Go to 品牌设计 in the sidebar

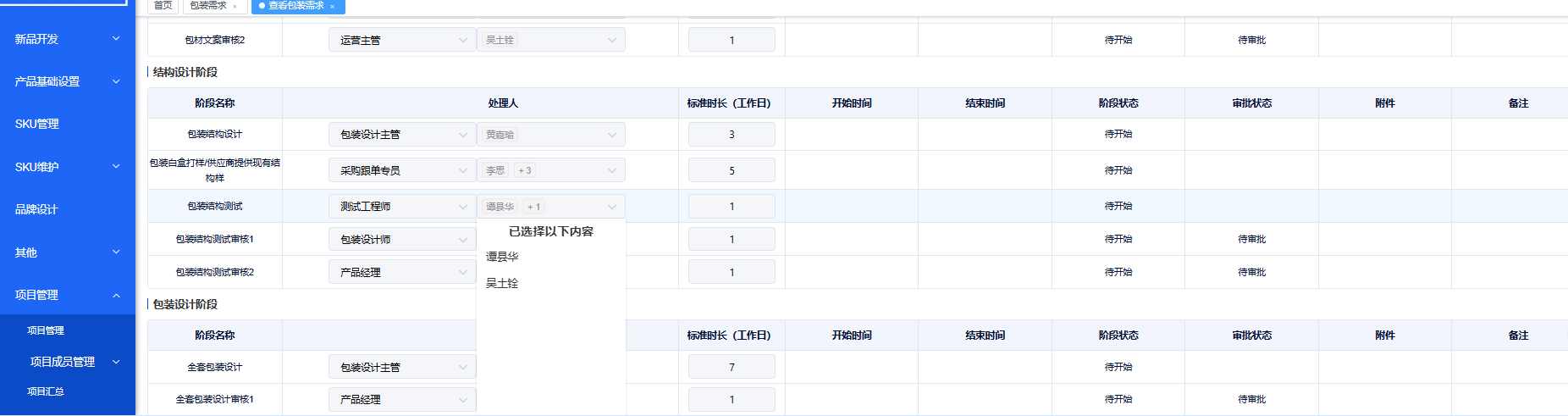[x=36, y=209]
